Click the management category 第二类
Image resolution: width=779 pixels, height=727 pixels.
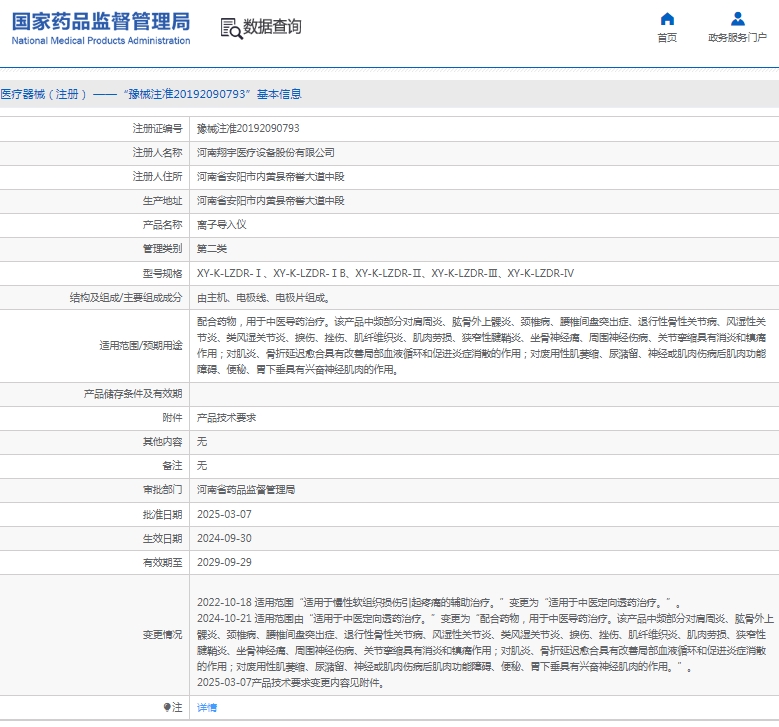click(x=212, y=249)
